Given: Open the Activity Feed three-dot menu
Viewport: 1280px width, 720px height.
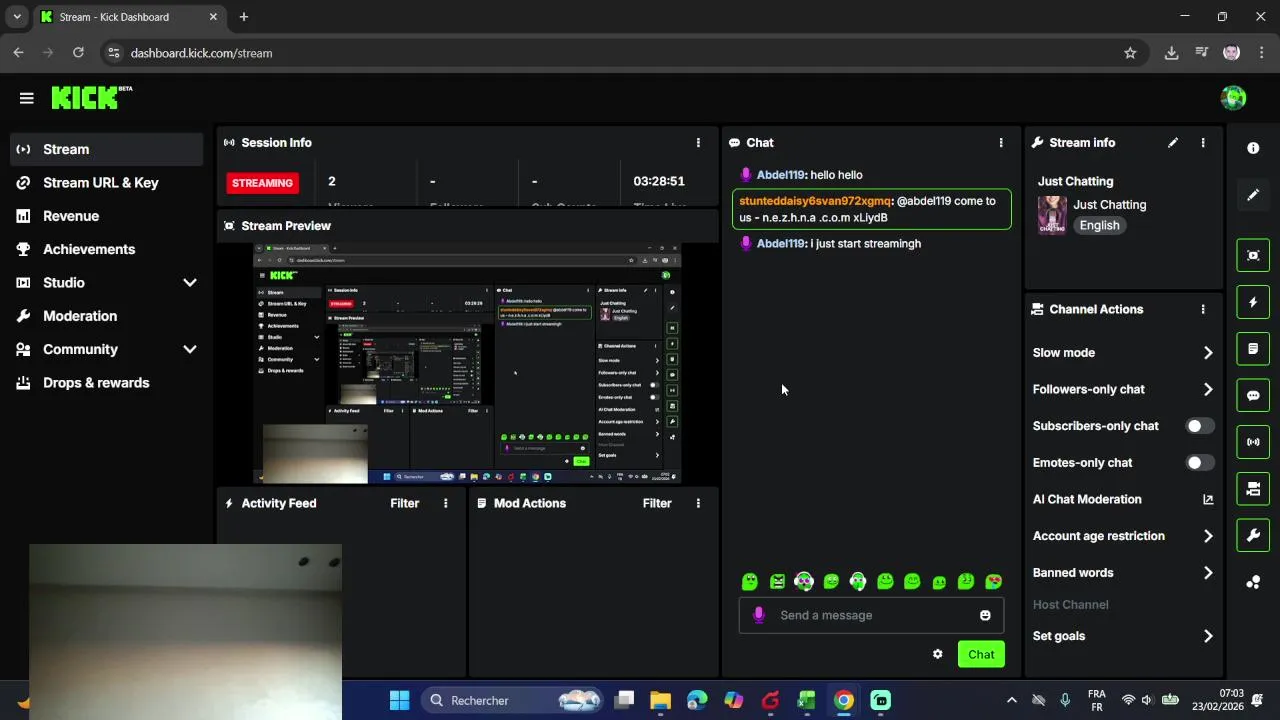Looking at the screenshot, I should click(x=446, y=503).
